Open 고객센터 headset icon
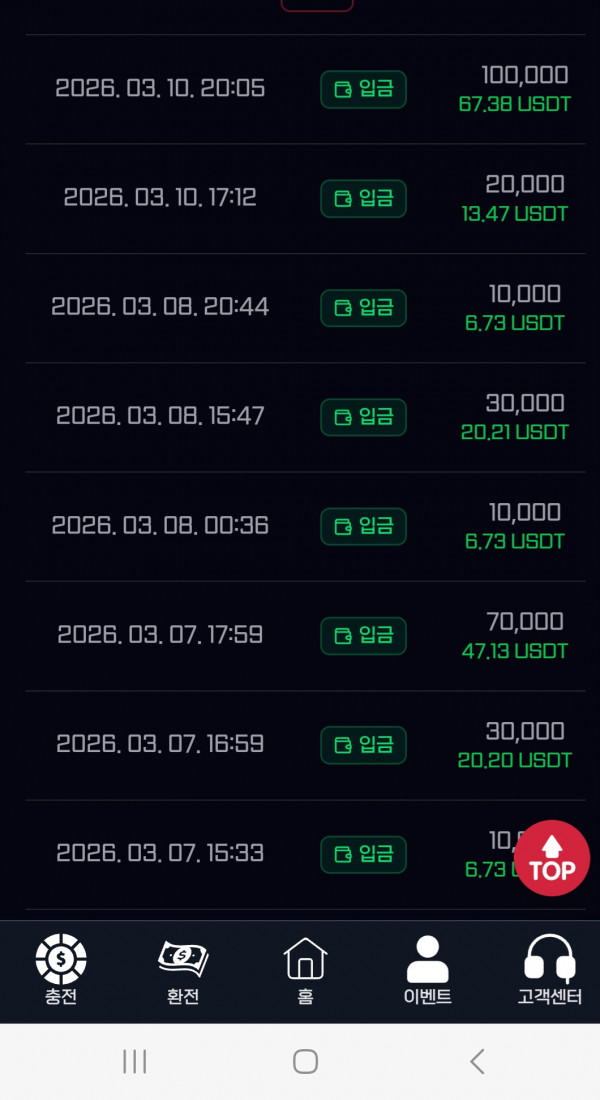 [x=549, y=960]
